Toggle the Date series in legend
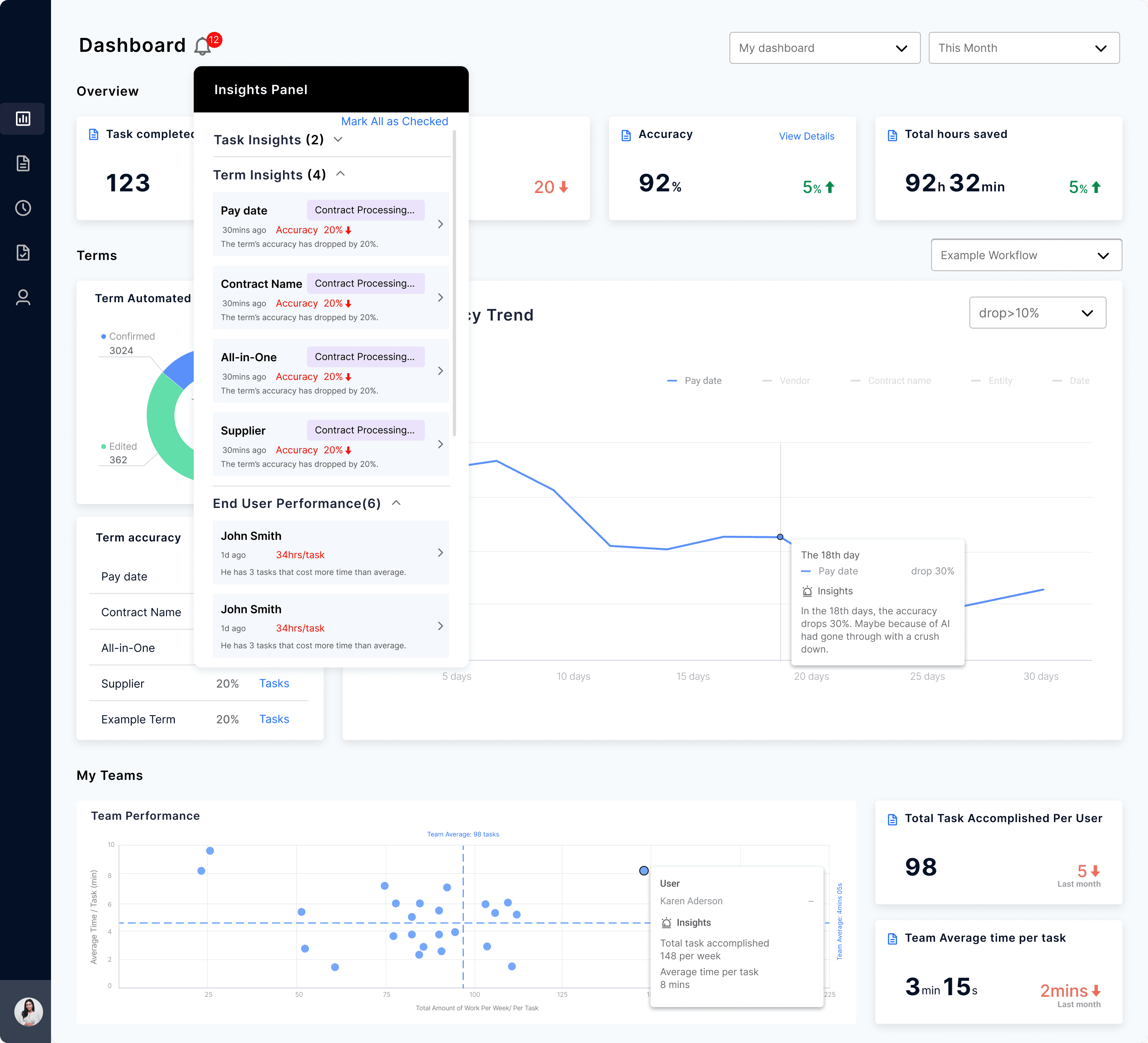Image resolution: width=1148 pixels, height=1043 pixels. click(1071, 380)
